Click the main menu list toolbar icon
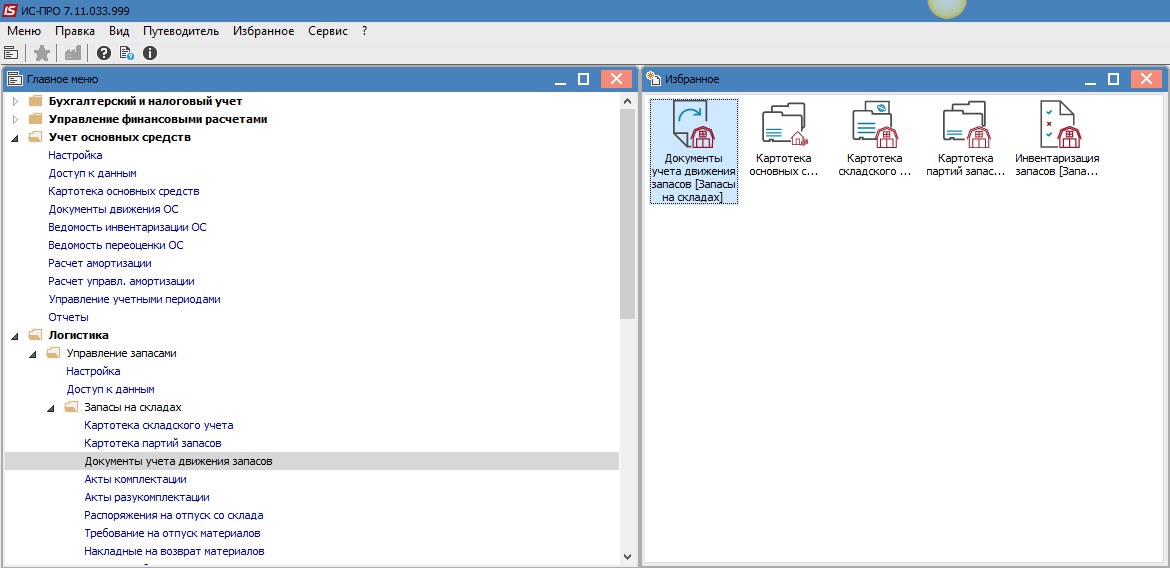 coord(11,53)
